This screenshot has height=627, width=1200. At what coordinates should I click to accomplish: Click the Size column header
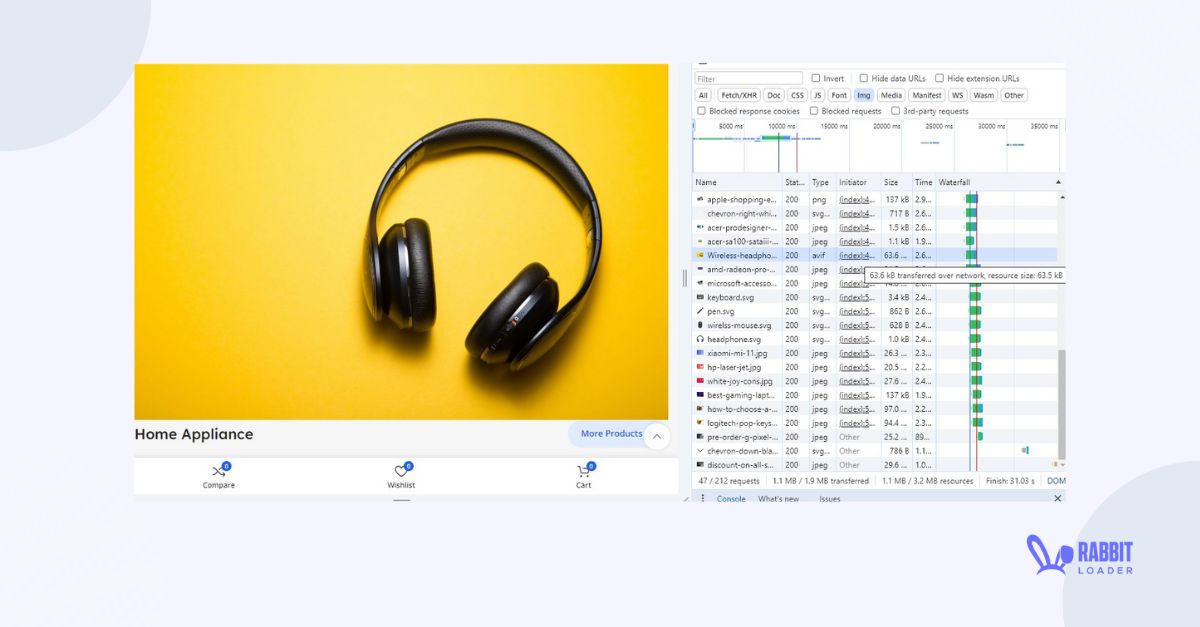pyautogui.click(x=891, y=182)
